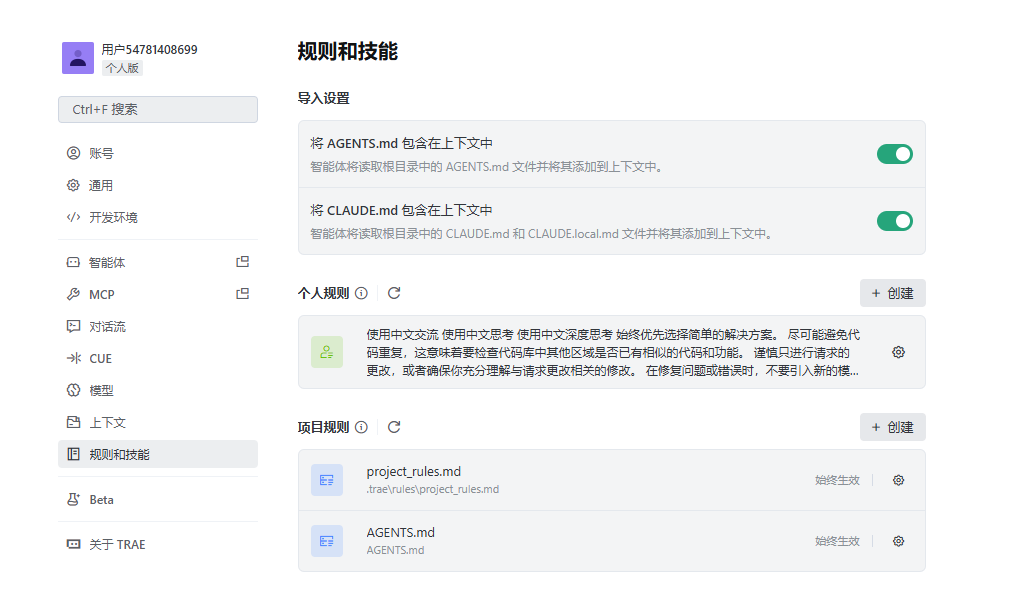Viewport: 1028px width, 596px height.
Task: Click the info icon next to 项目规则
Action: point(362,426)
